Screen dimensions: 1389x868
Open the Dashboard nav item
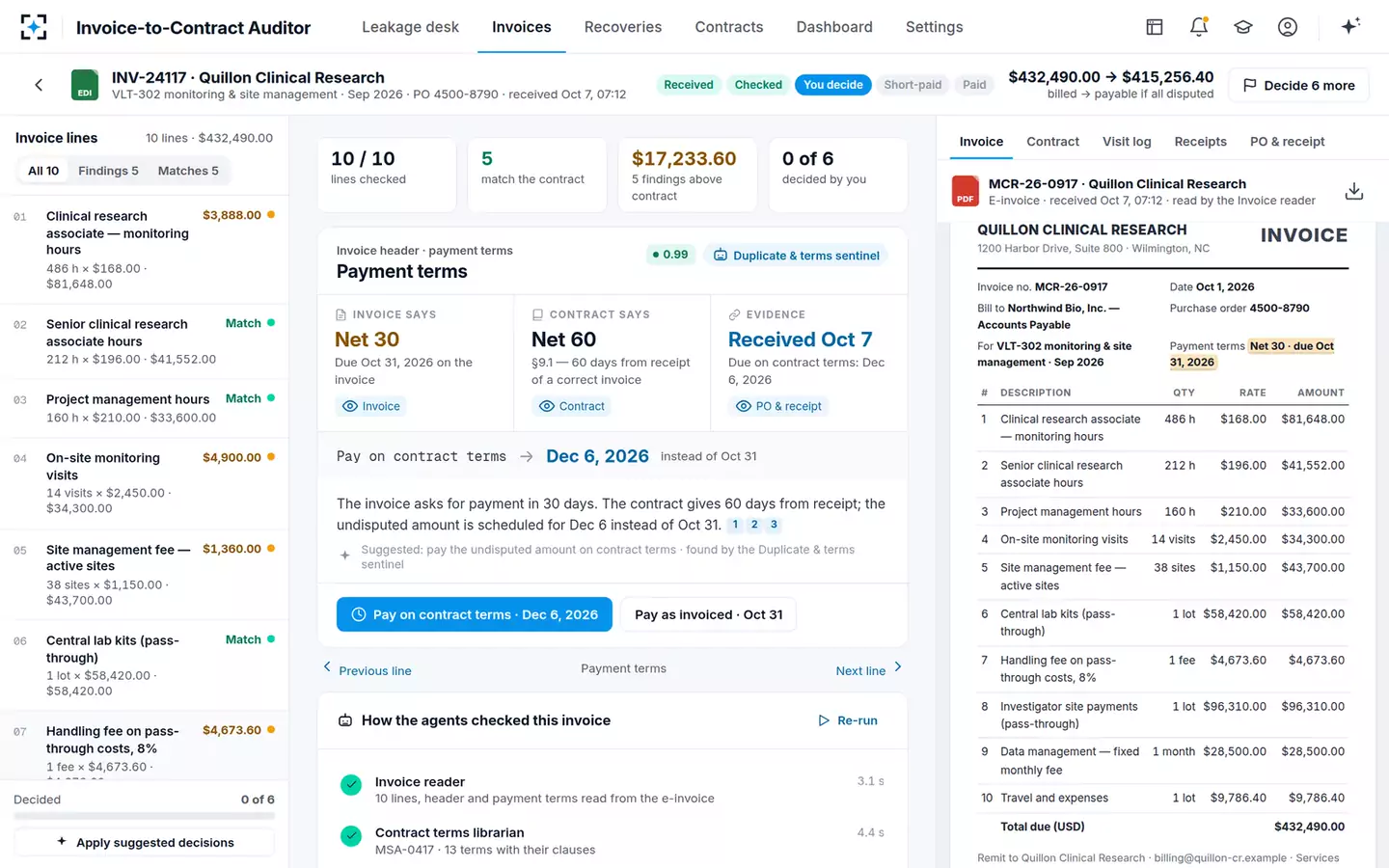834,27
